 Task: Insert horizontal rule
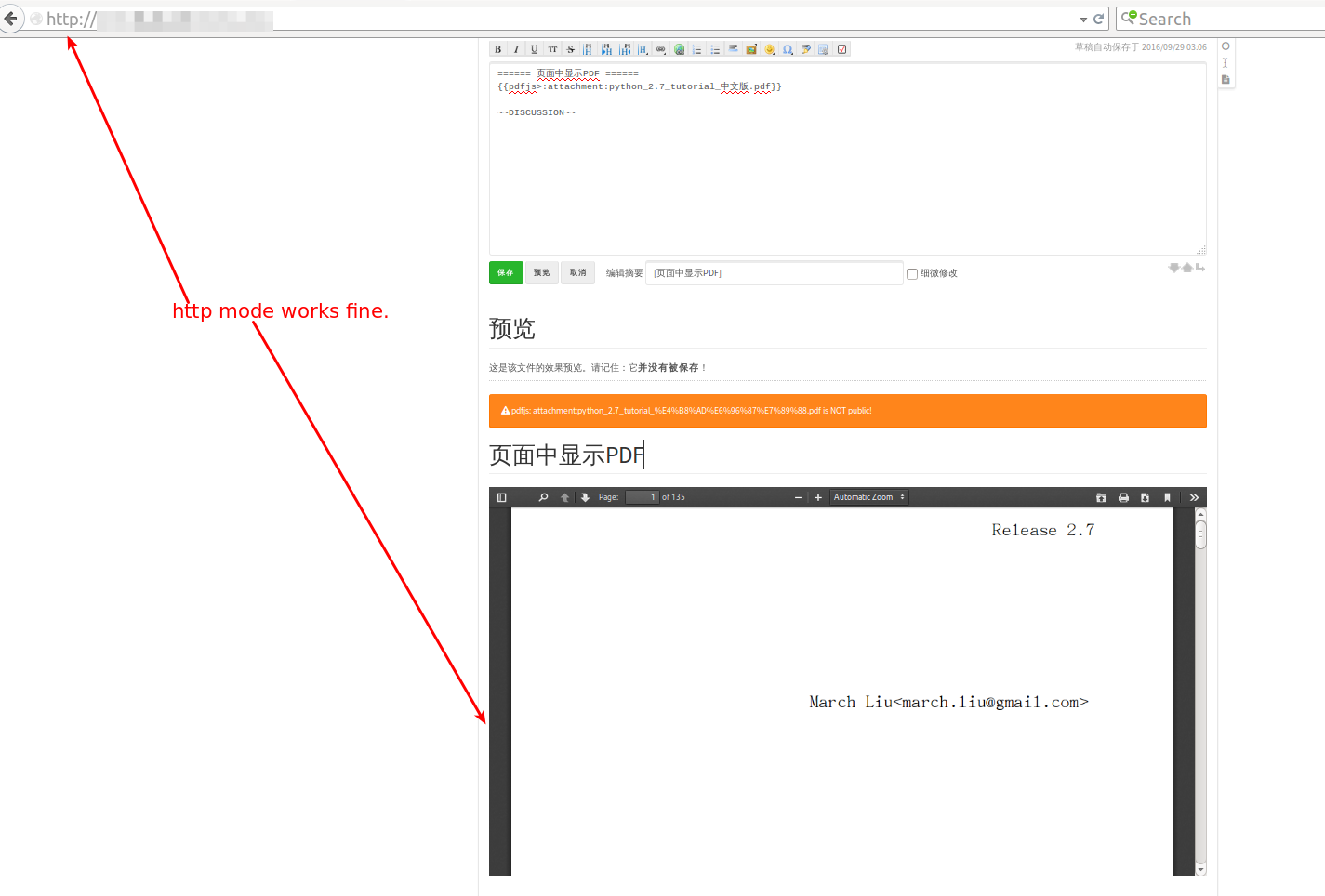(x=734, y=49)
